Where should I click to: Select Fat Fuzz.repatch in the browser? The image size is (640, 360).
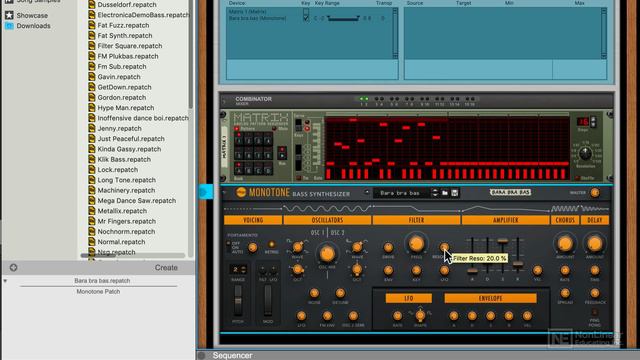click(x=123, y=25)
